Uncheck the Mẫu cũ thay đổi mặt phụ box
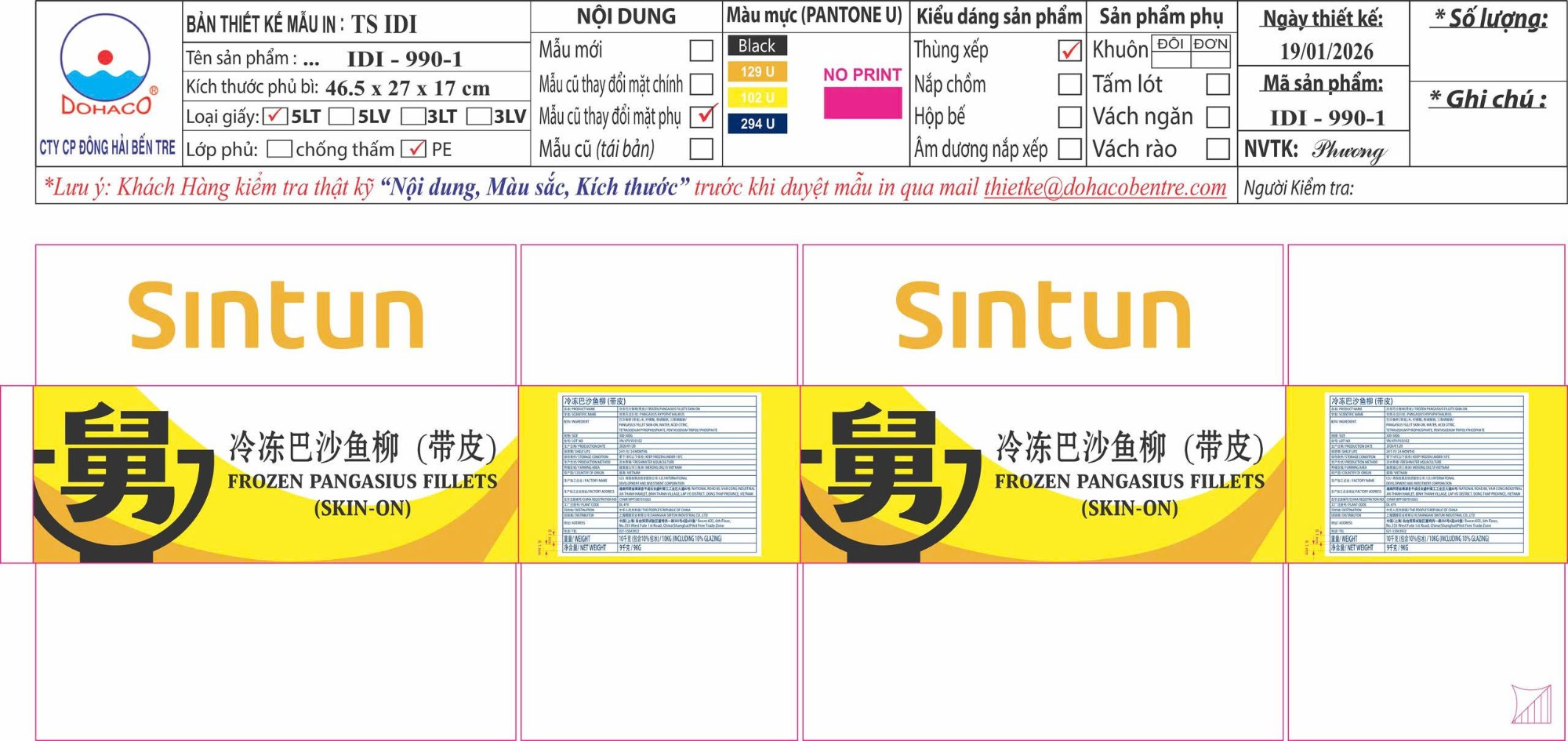This screenshot has width=1568, height=741. (x=702, y=117)
